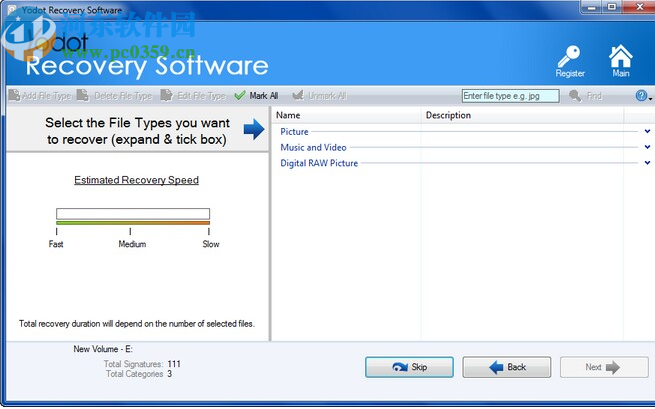This screenshot has height=409, width=655.
Task: Click the Next button
Action: [x=604, y=367]
